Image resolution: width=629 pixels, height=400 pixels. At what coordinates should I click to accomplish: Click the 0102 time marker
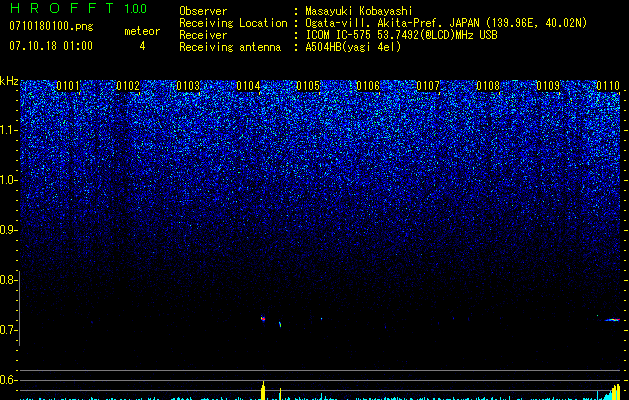[128, 86]
